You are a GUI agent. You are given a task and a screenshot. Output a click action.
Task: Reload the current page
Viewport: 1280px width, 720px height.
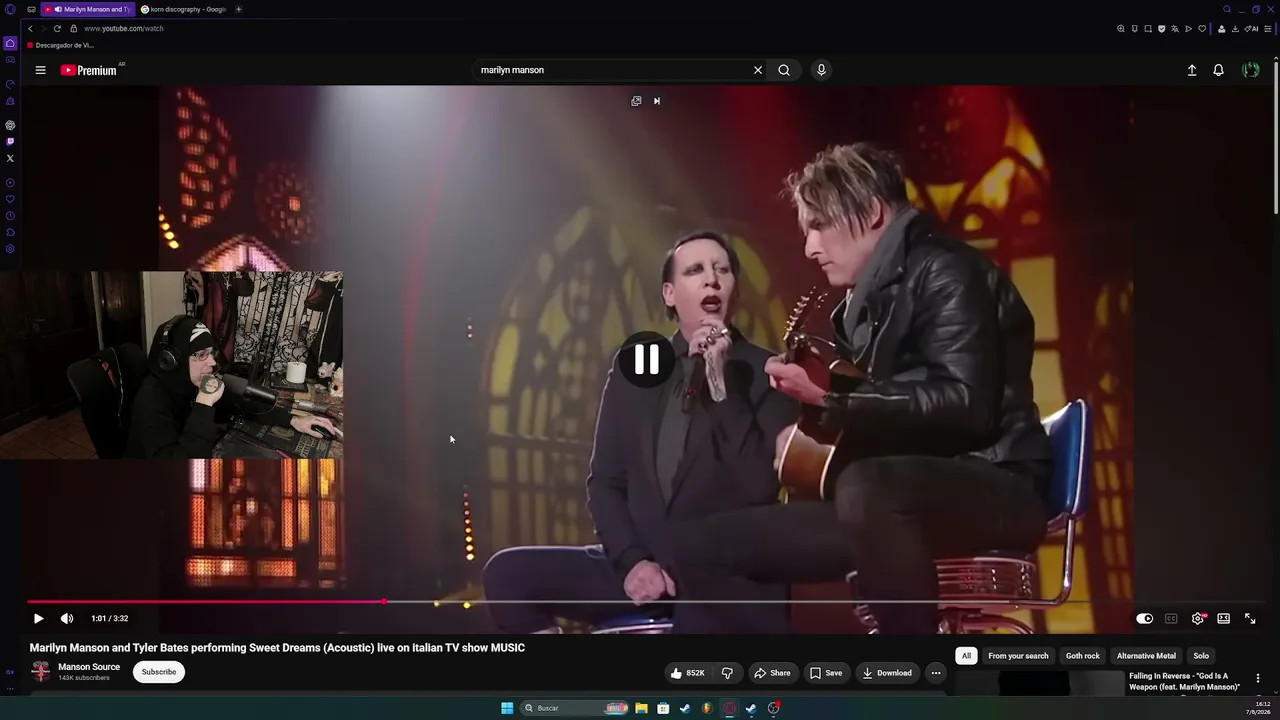[x=57, y=28]
